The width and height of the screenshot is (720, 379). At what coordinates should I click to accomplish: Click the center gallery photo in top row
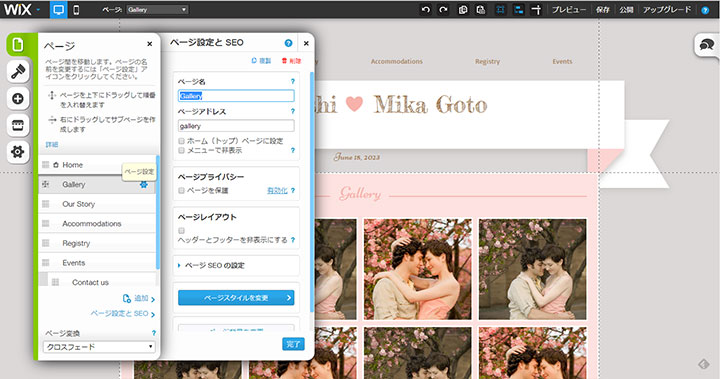click(x=417, y=269)
